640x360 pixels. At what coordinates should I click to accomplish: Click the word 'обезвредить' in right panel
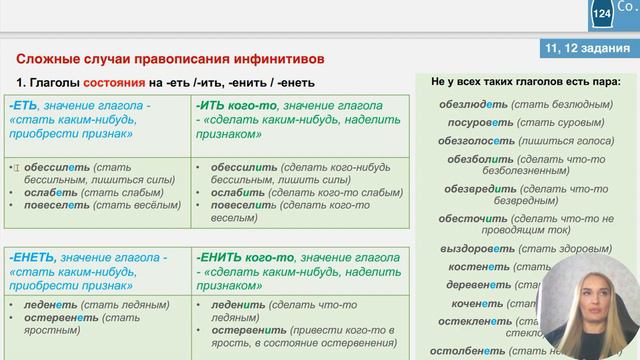click(480, 189)
